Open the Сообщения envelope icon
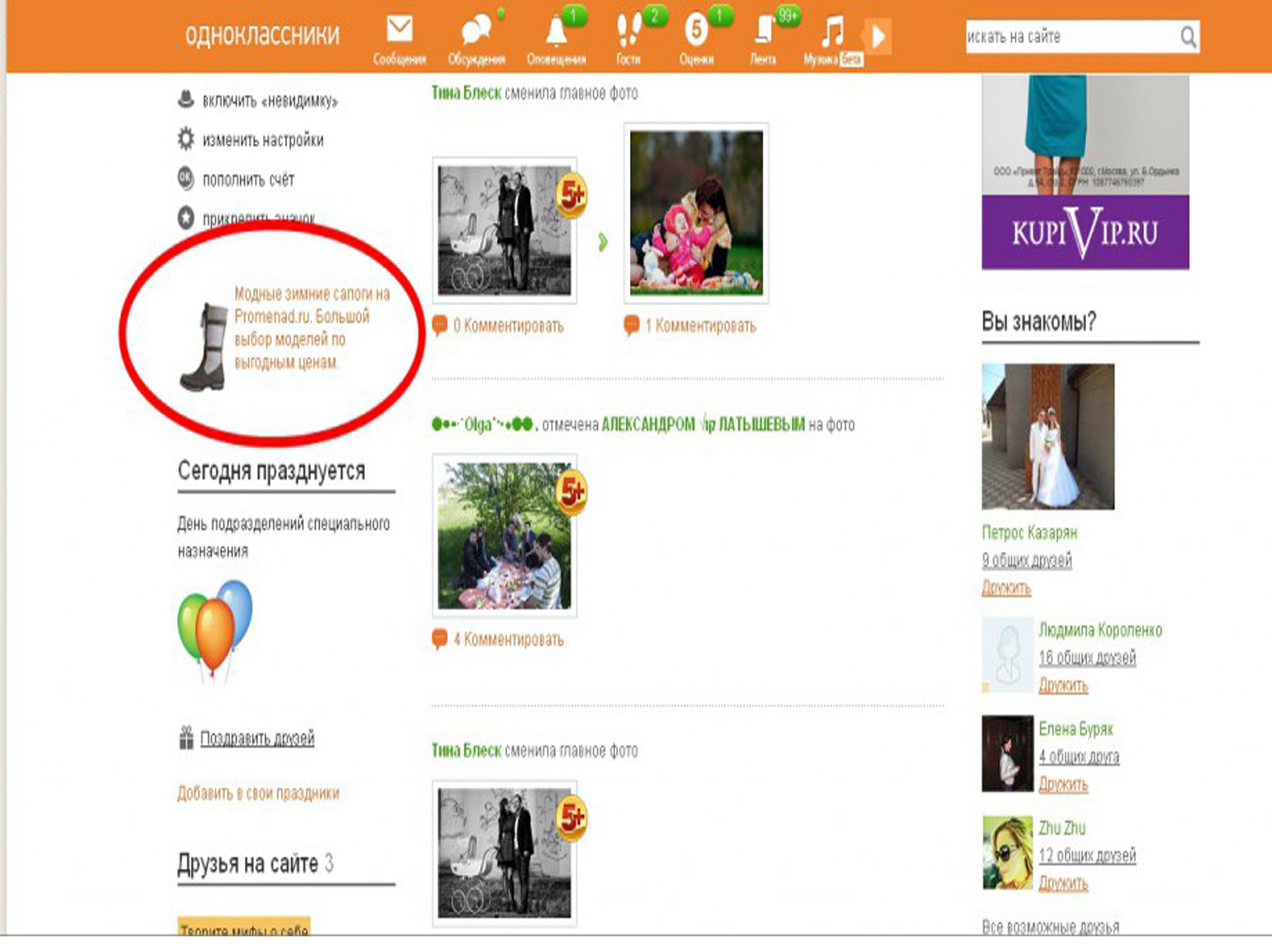 point(400,30)
